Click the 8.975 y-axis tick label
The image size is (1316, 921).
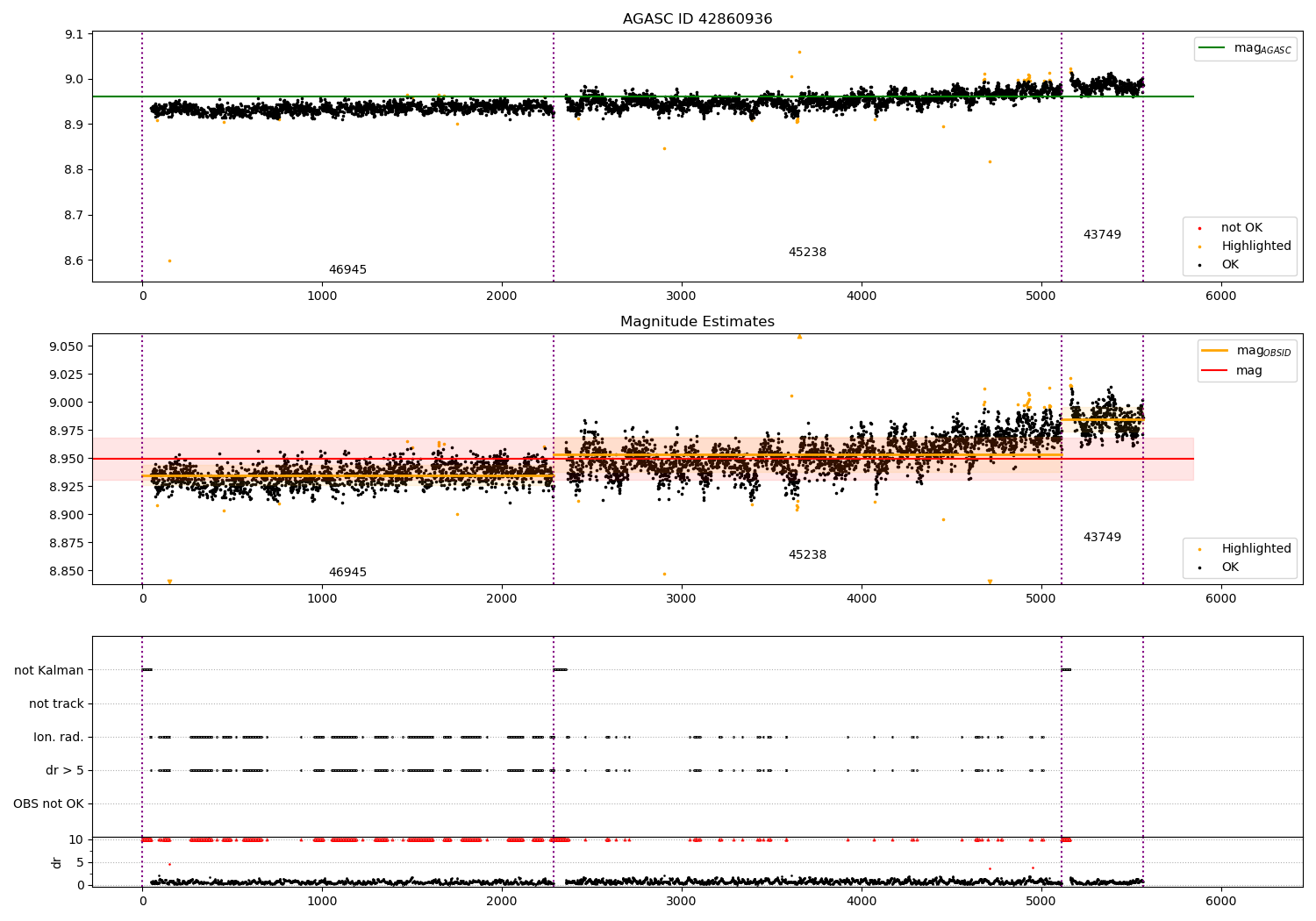(x=67, y=431)
